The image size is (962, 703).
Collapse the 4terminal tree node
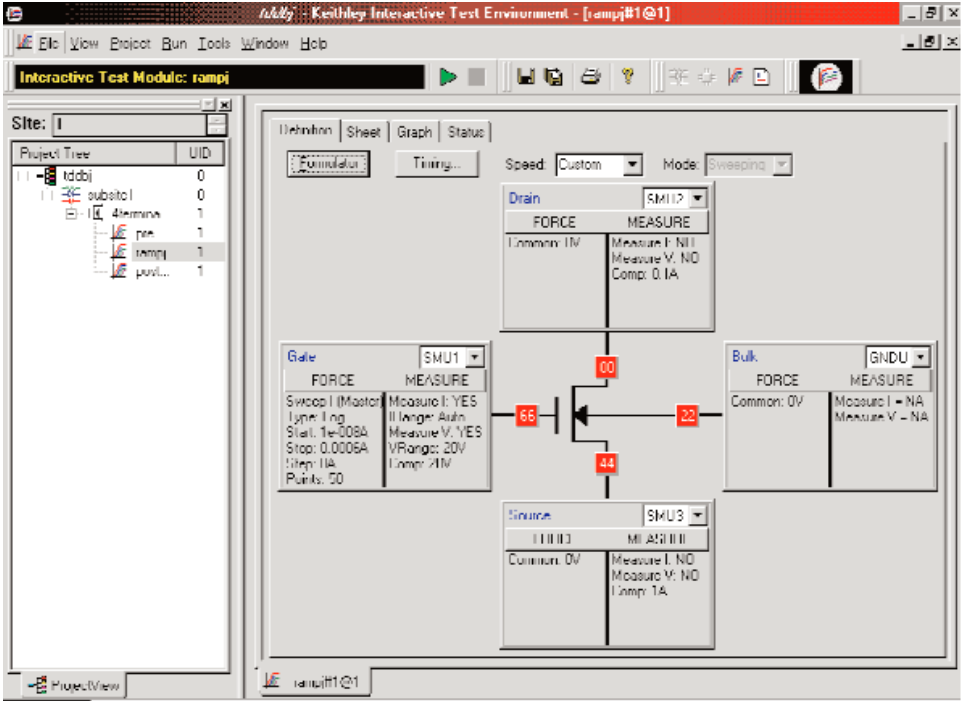pos(74,212)
